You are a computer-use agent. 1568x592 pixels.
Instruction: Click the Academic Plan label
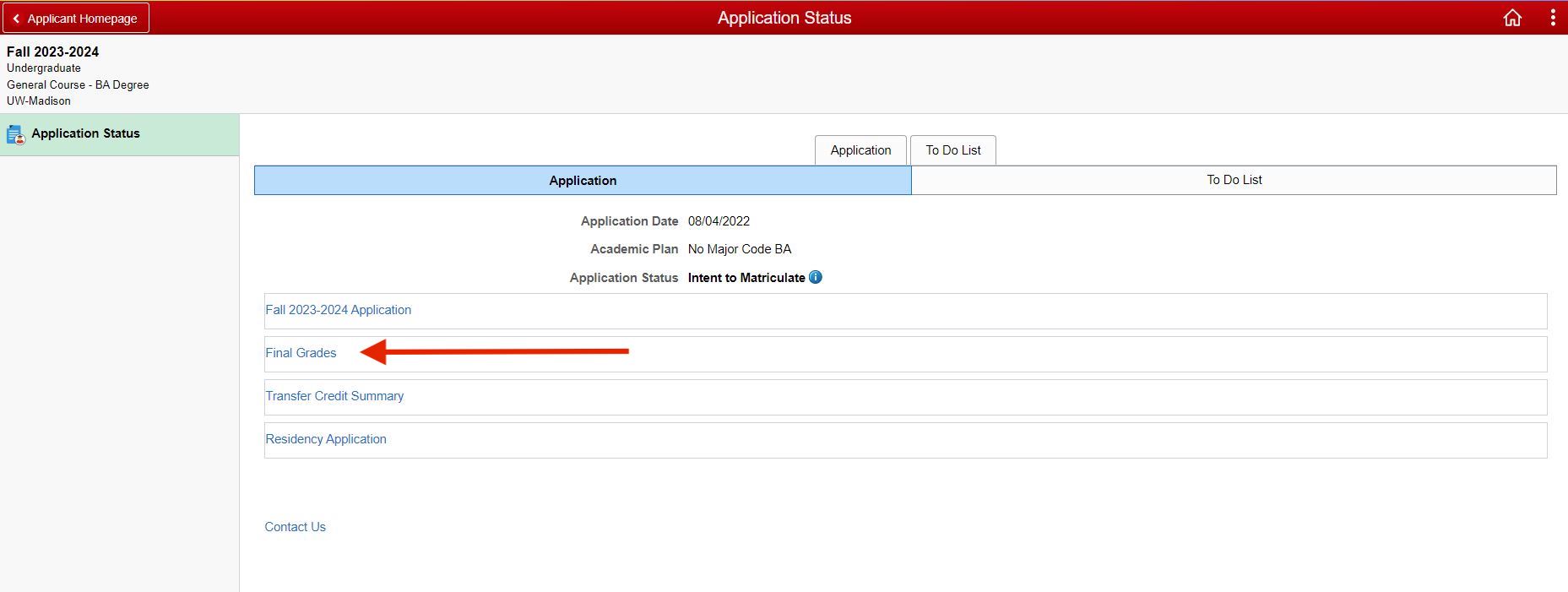click(x=634, y=249)
